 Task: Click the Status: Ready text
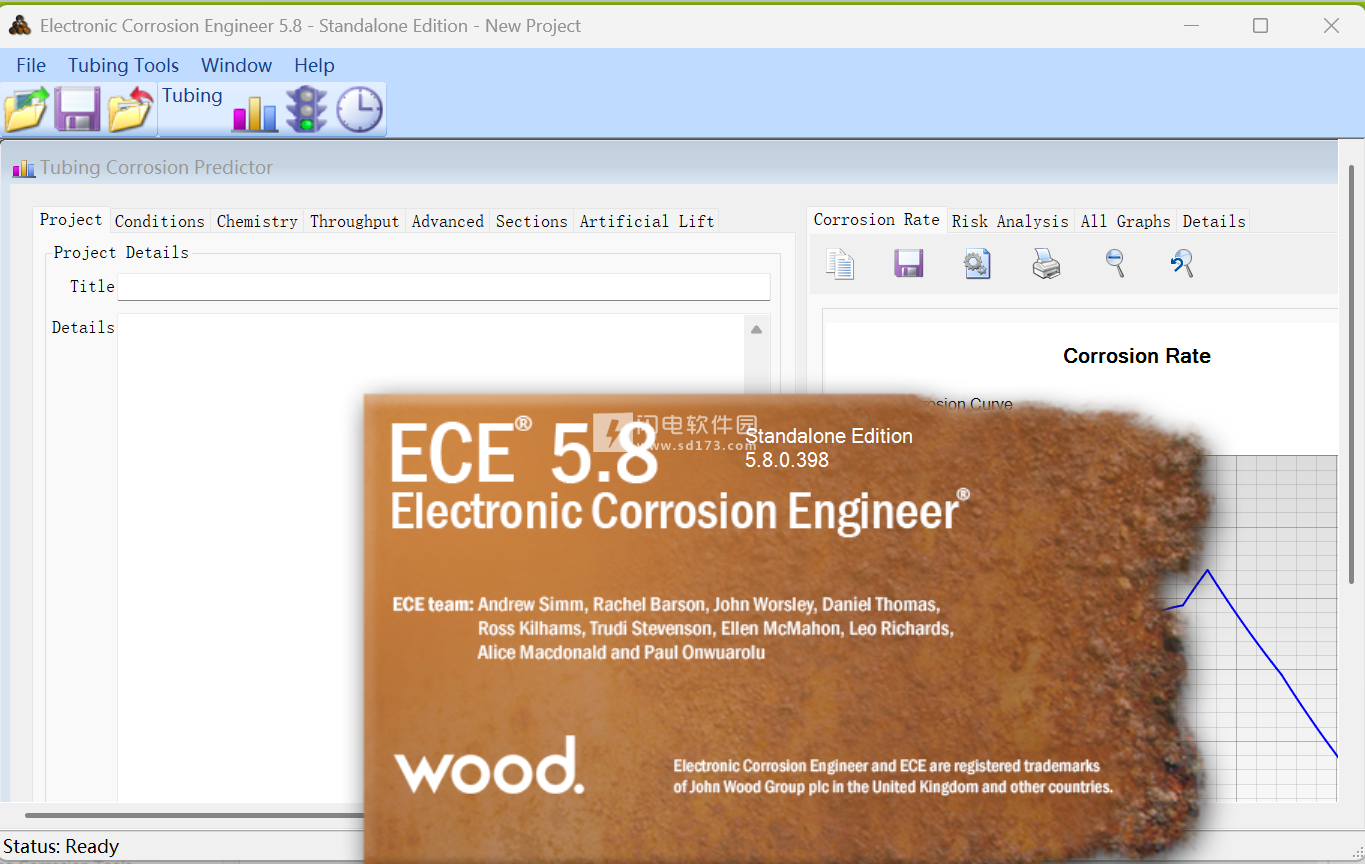(x=61, y=847)
